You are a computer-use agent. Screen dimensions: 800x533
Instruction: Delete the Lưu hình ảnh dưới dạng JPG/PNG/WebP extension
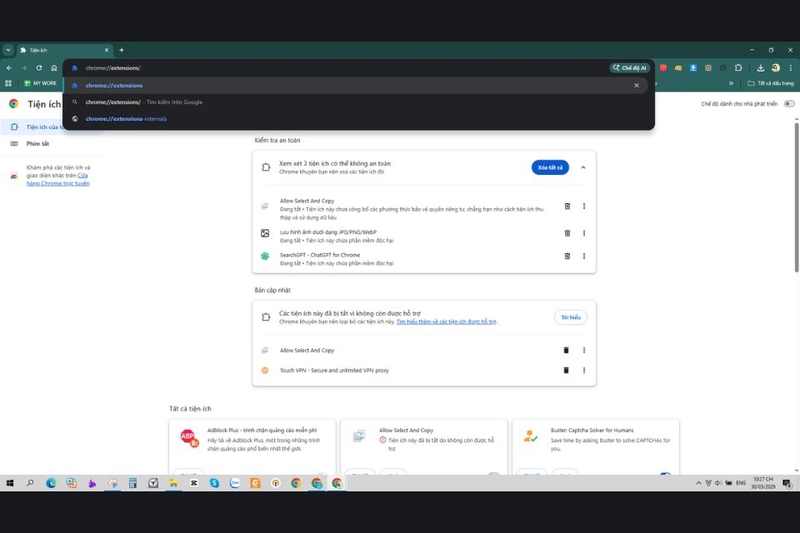[567, 233]
